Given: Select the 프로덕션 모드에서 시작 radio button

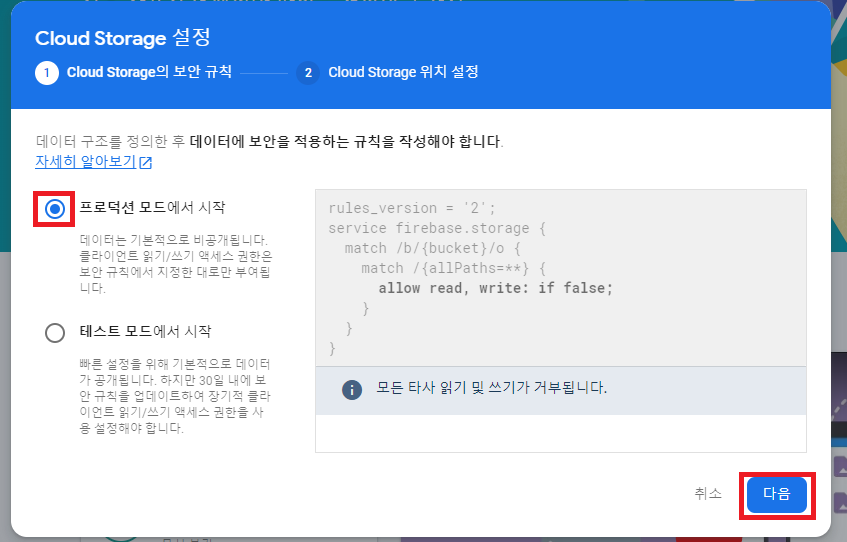Looking at the screenshot, I should [x=55, y=209].
